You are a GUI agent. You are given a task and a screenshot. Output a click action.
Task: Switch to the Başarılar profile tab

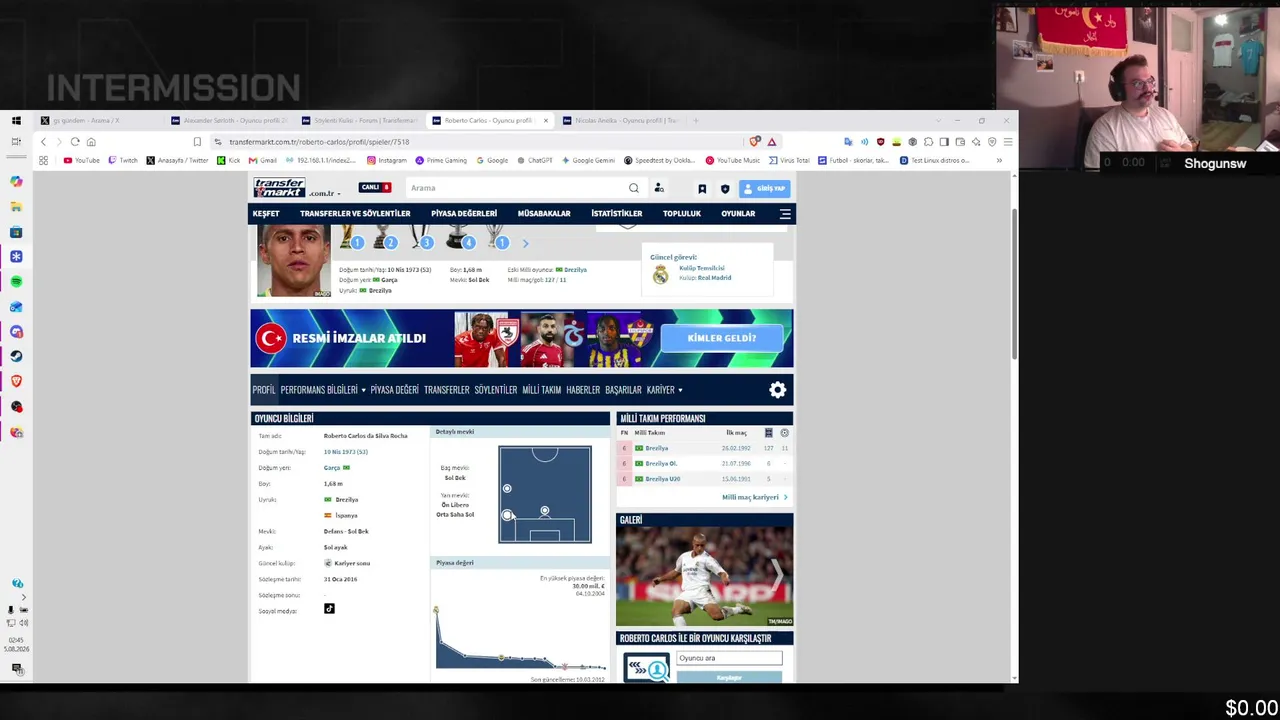pyautogui.click(x=623, y=390)
